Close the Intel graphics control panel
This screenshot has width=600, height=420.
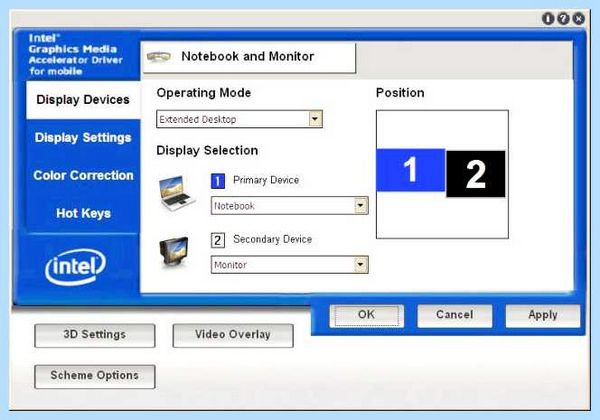pyautogui.click(x=579, y=18)
